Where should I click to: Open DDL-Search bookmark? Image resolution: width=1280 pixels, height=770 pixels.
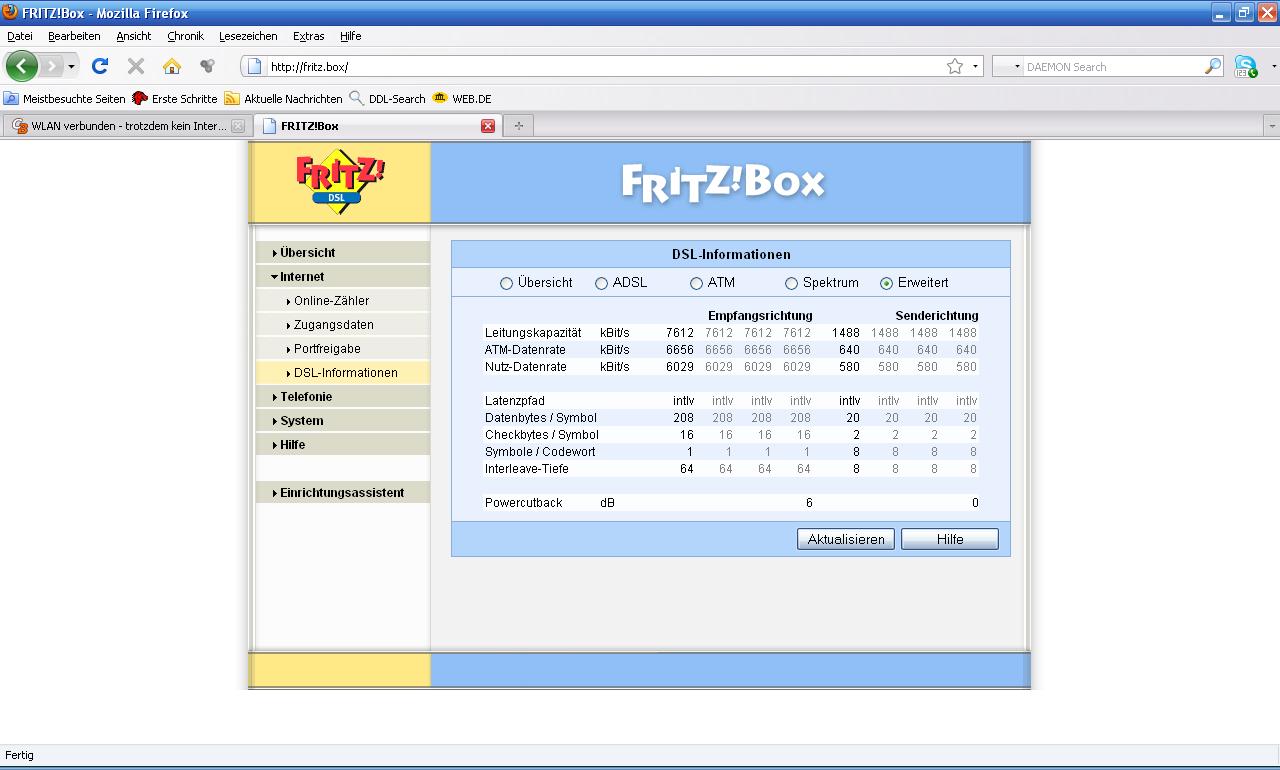click(387, 99)
